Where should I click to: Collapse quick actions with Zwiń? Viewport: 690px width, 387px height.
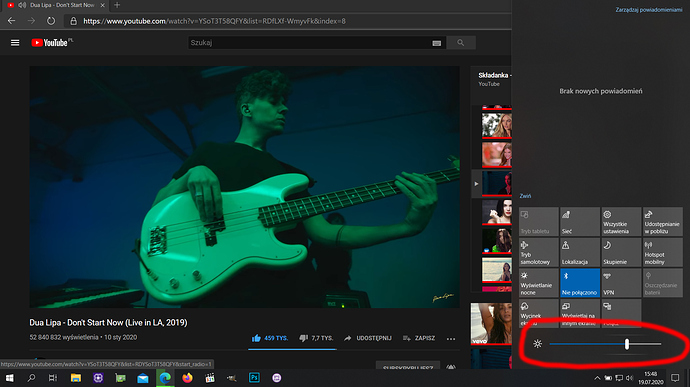(x=525, y=196)
